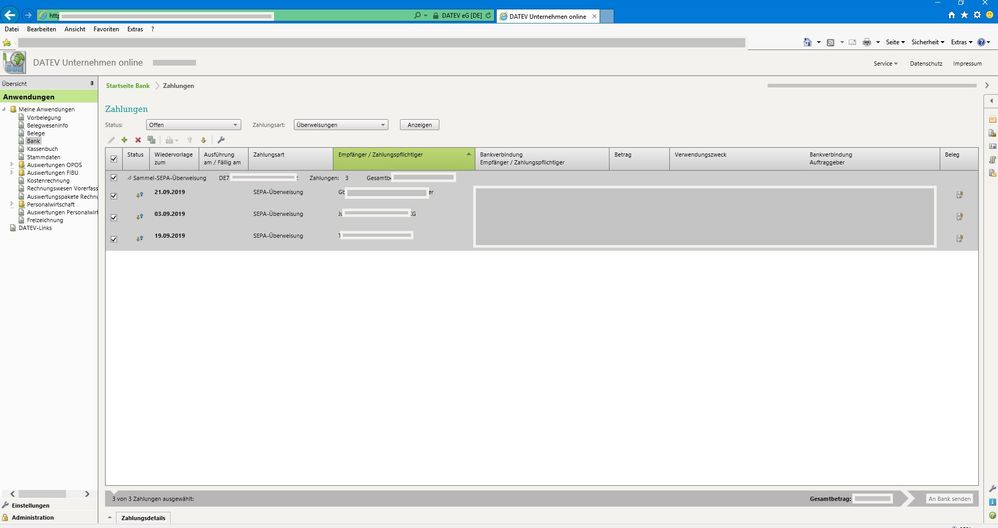Viewport: 998px width, 528px height.
Task: Click the refresh icon in the address bar
Action: click(x=488, y=15)
